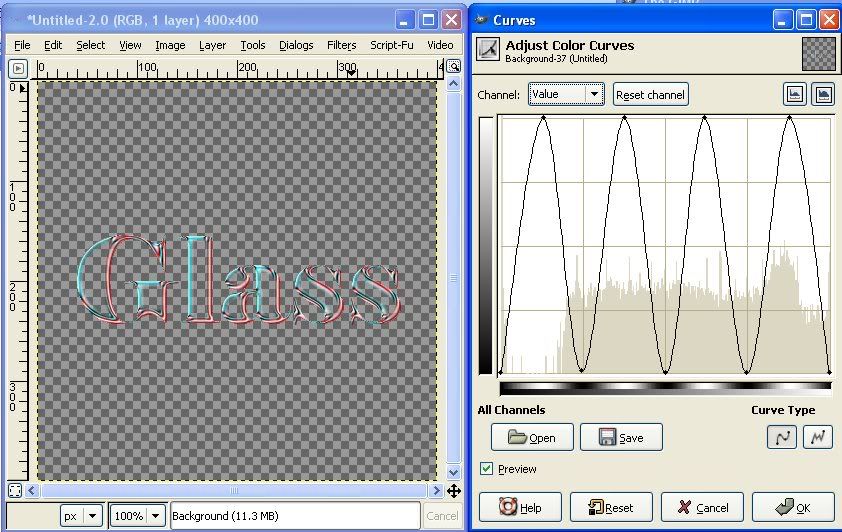
Task: Click the horizontal gradient bar below curve
Action: click(x=665, y=387)
